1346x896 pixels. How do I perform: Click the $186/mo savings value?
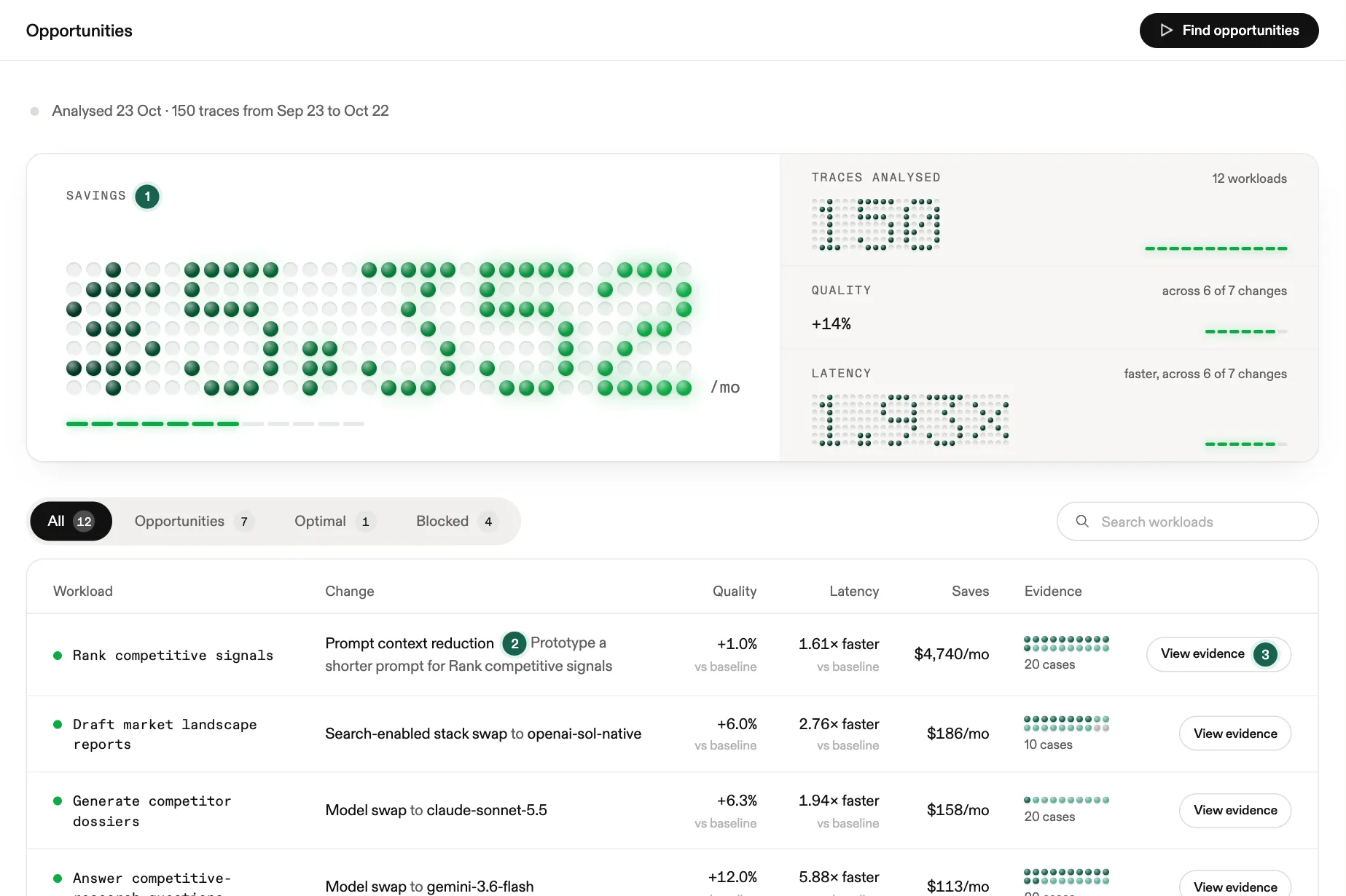(x=958, y=734)
